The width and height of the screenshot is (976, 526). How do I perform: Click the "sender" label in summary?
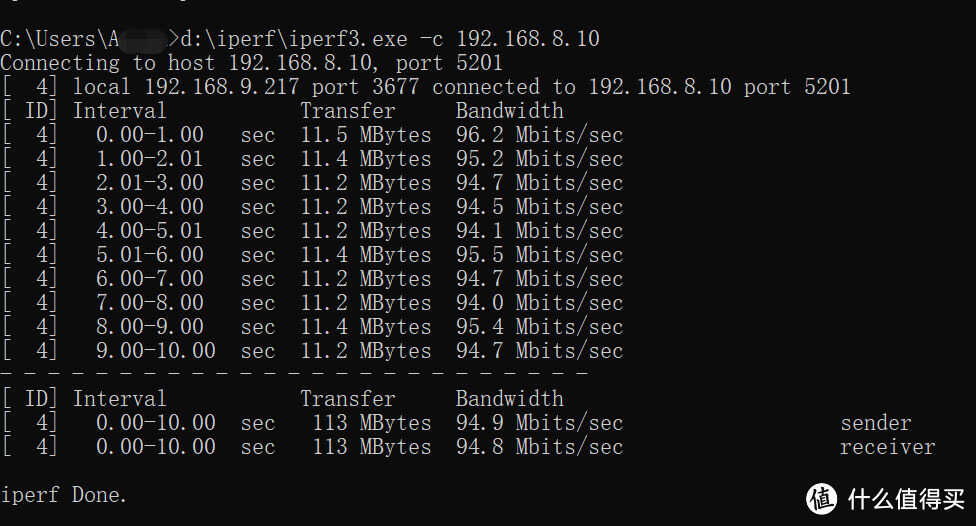pyautogui.click(x=876, y=423)
